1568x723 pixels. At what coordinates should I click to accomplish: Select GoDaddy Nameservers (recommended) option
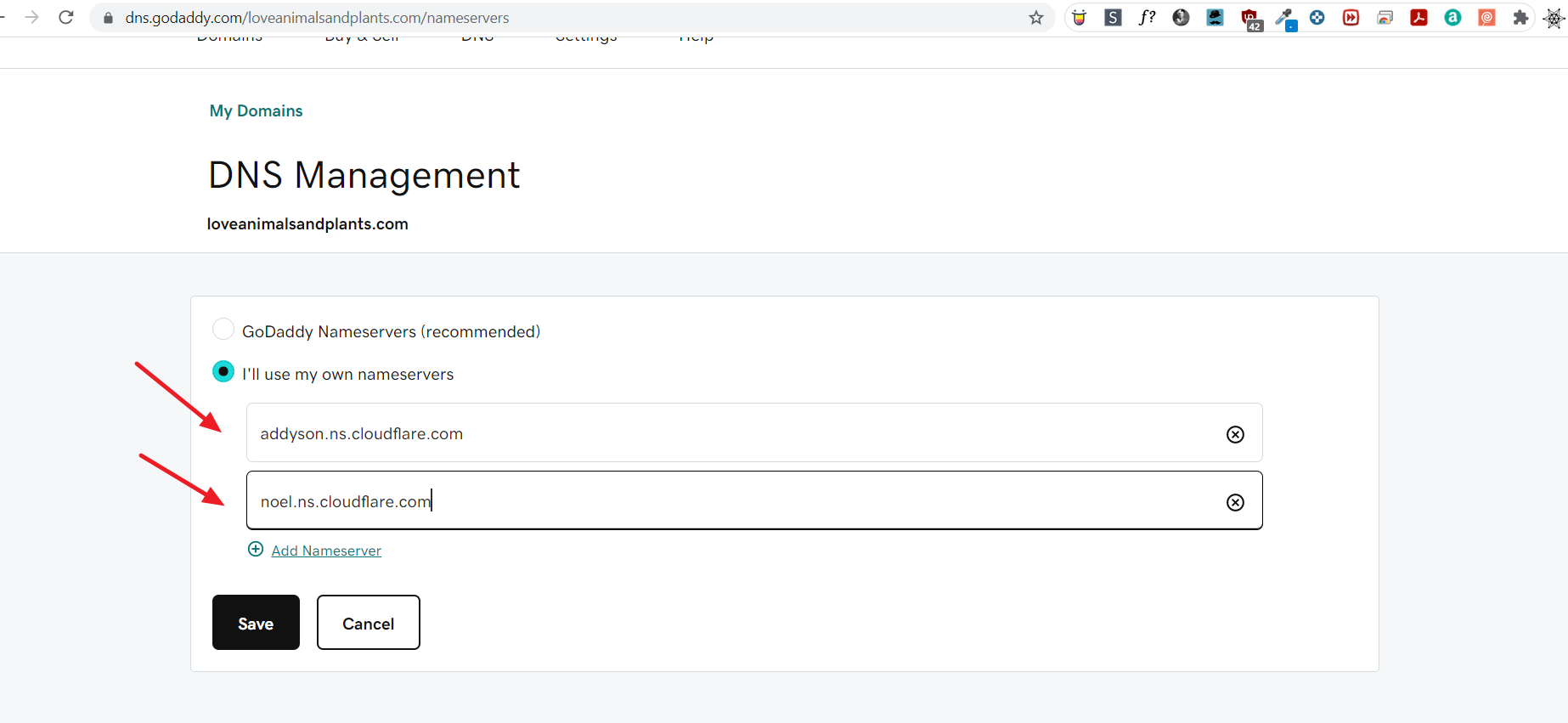[x=223, y=329]
